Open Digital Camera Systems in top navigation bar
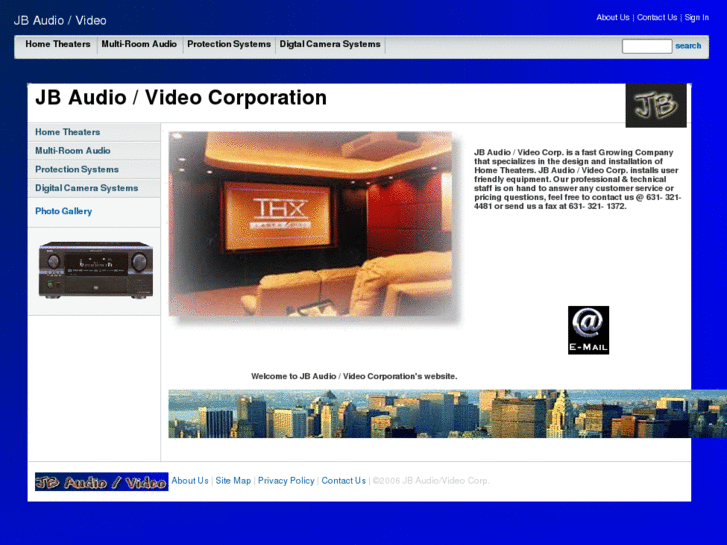Image resolution: width=727 pixels, height=545 pixels. click(x=330, y=44)
